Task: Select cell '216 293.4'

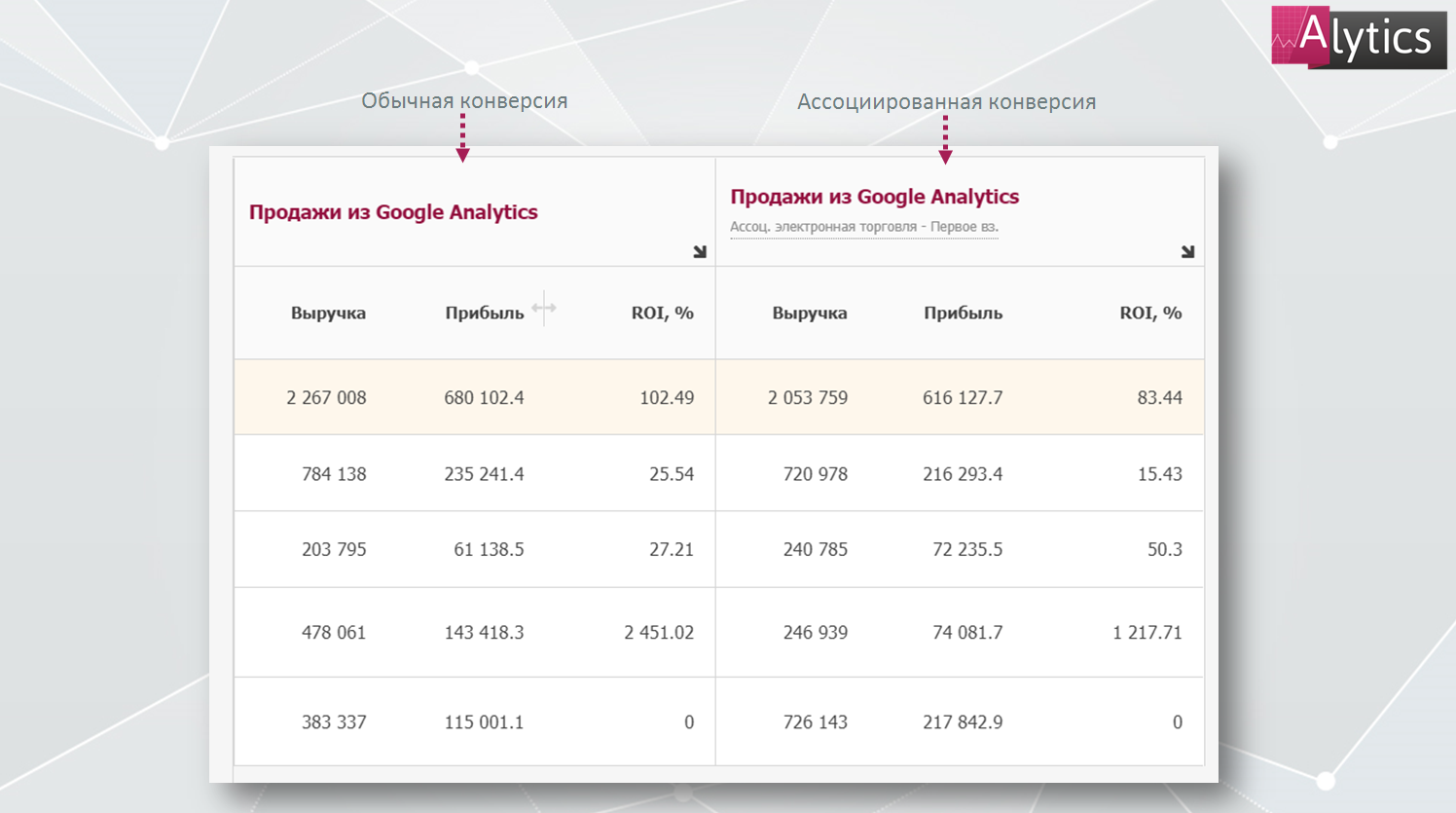Action: pos(963,474)
